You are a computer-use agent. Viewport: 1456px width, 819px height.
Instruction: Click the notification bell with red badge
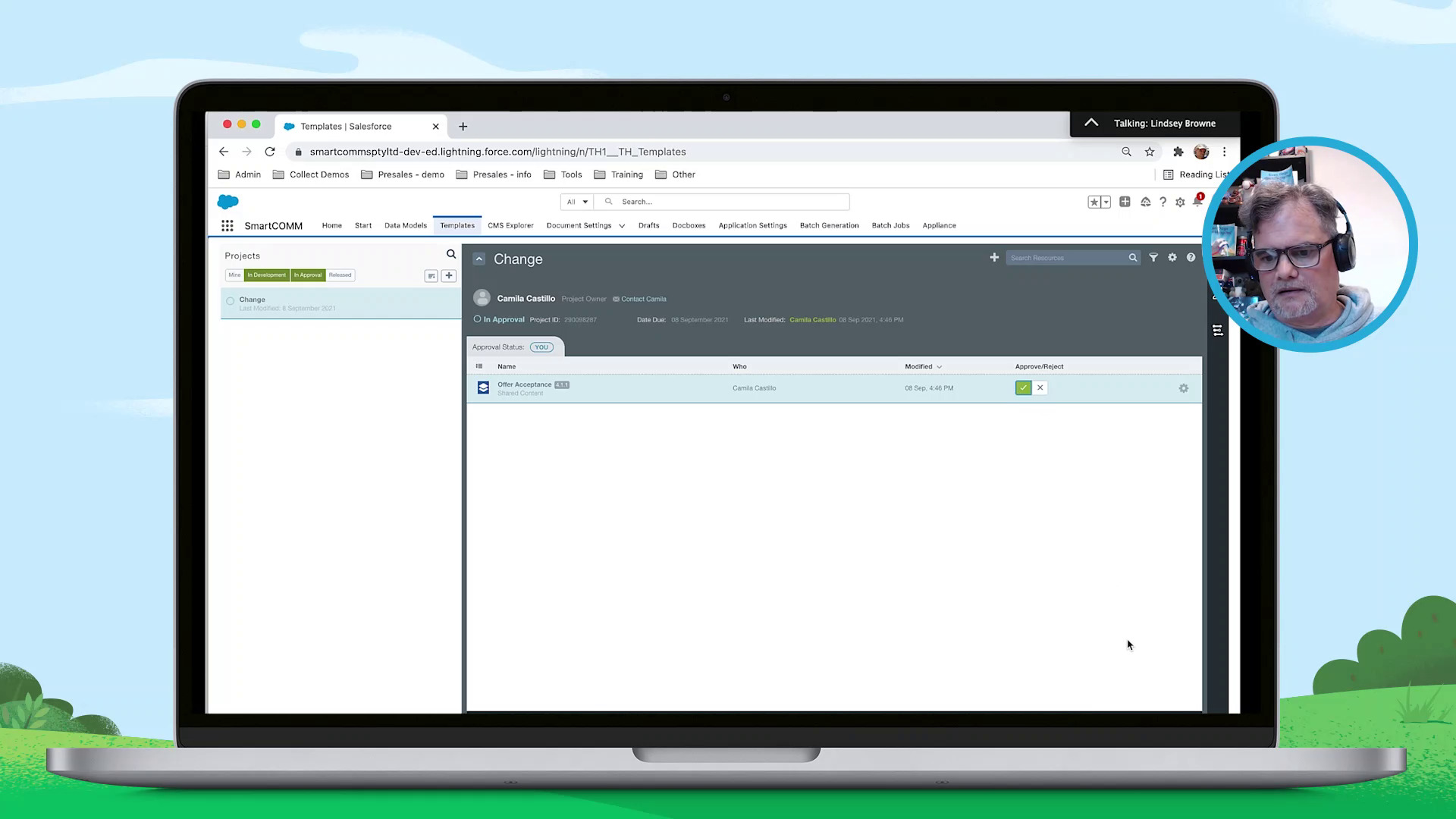pyautogui.click(x=1198, y=202)
